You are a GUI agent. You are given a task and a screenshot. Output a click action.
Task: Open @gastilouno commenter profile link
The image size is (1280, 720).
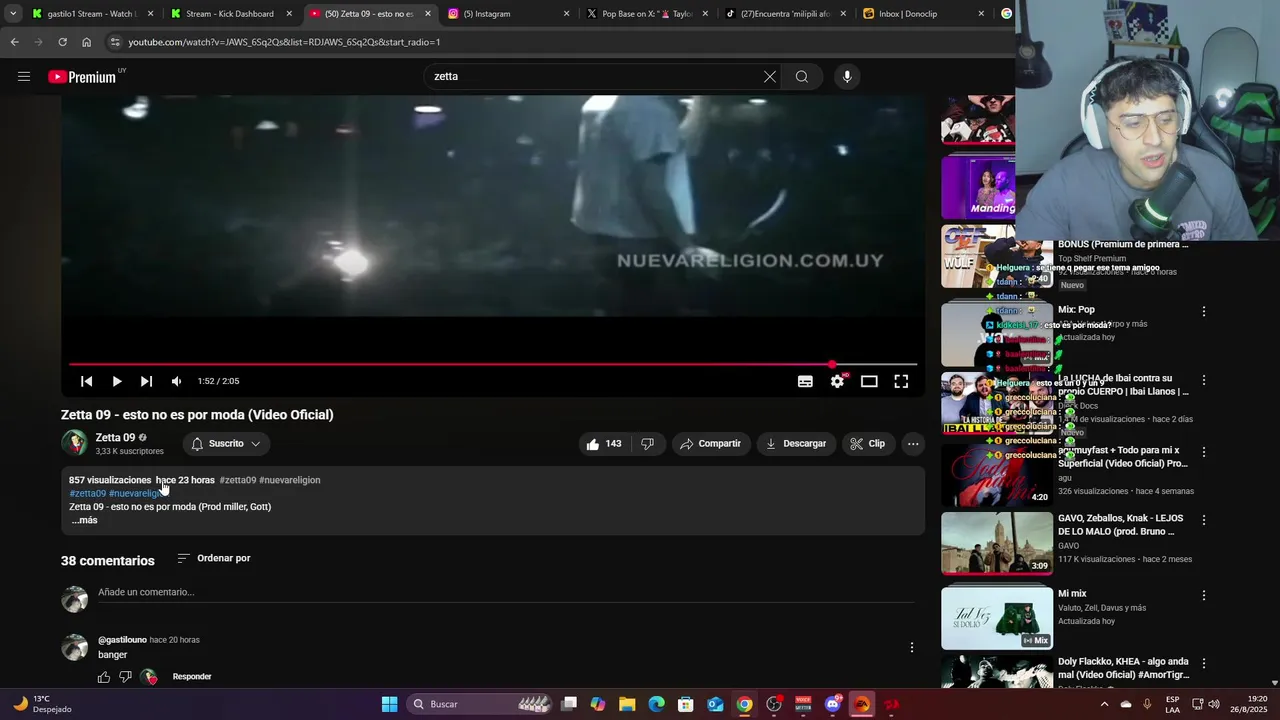point(122,640)
